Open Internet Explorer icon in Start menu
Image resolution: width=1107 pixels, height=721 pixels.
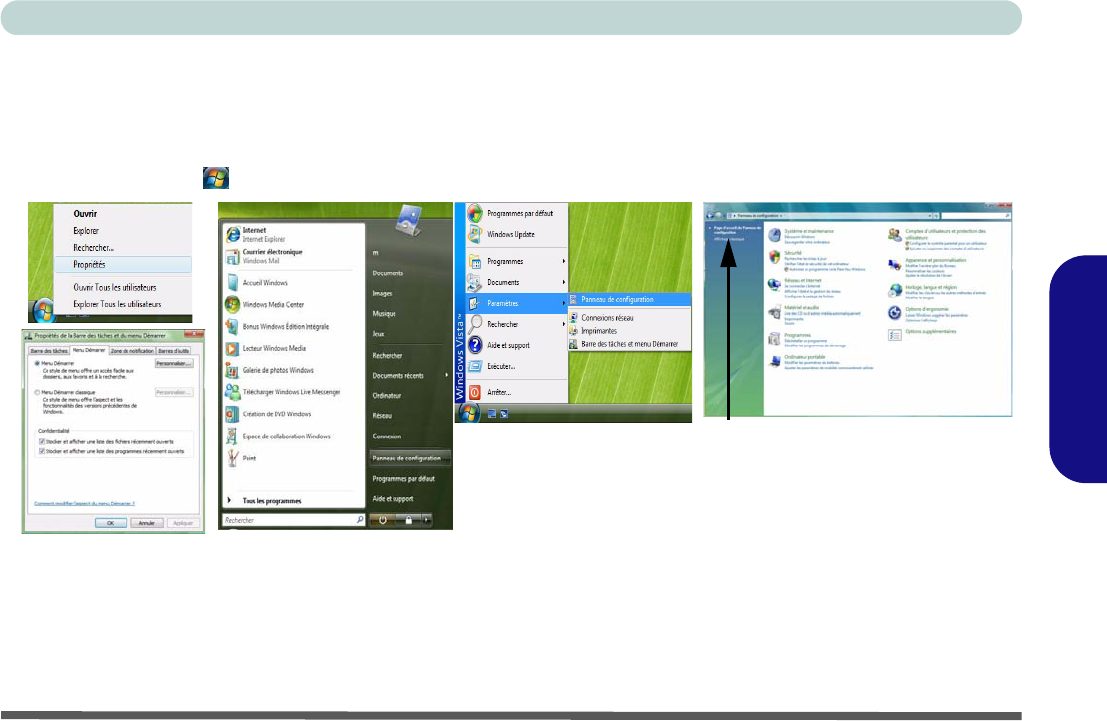(233, 234)
